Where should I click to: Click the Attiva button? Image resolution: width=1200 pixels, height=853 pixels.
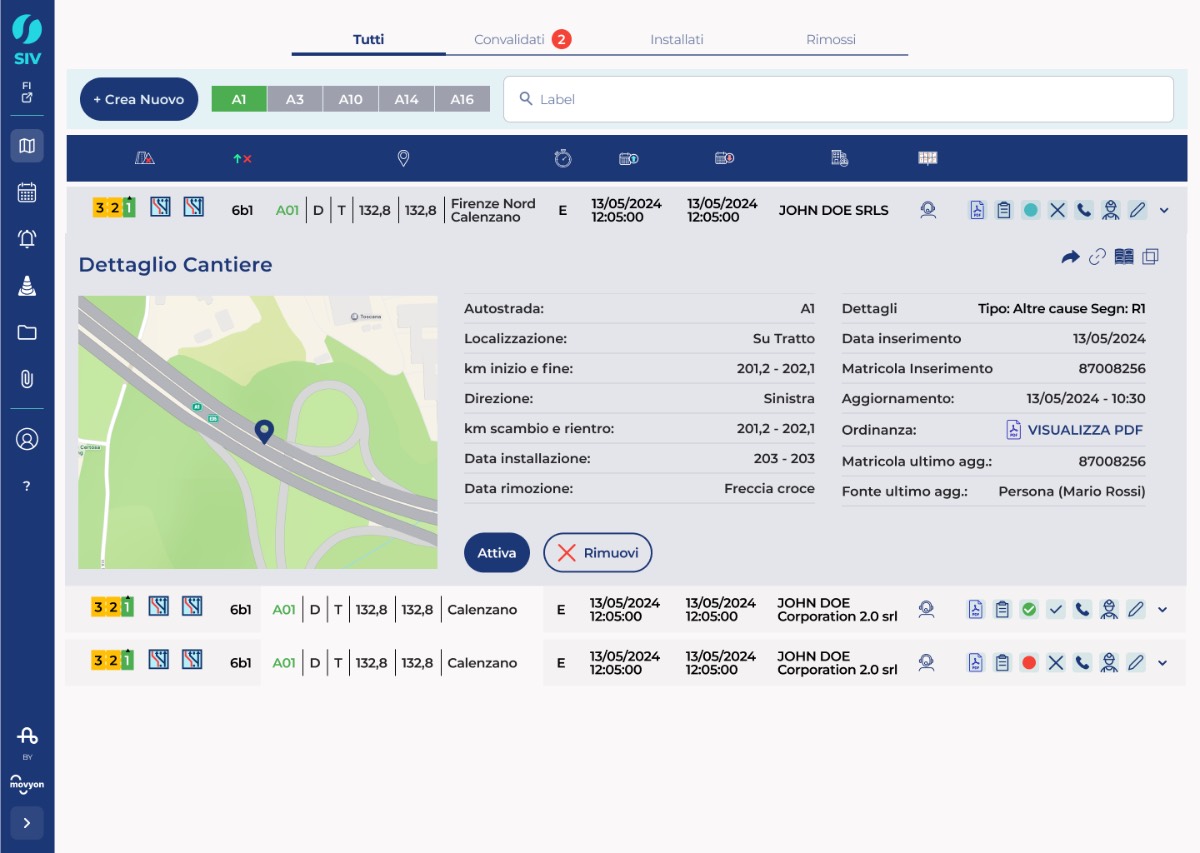pyautogui.click(x=497, y=552)
